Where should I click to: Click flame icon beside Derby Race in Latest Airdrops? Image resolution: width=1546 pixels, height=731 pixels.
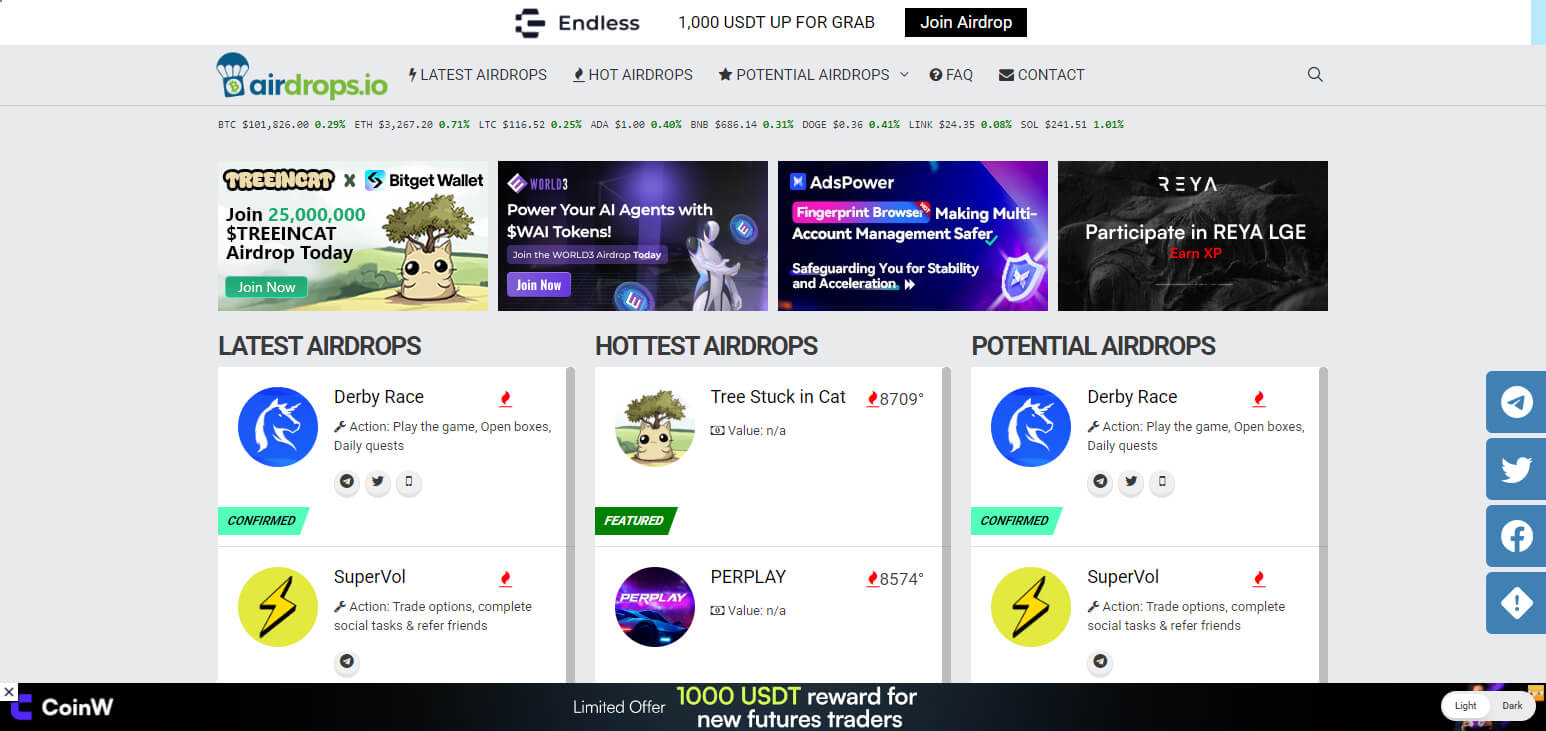click(505, 399)
